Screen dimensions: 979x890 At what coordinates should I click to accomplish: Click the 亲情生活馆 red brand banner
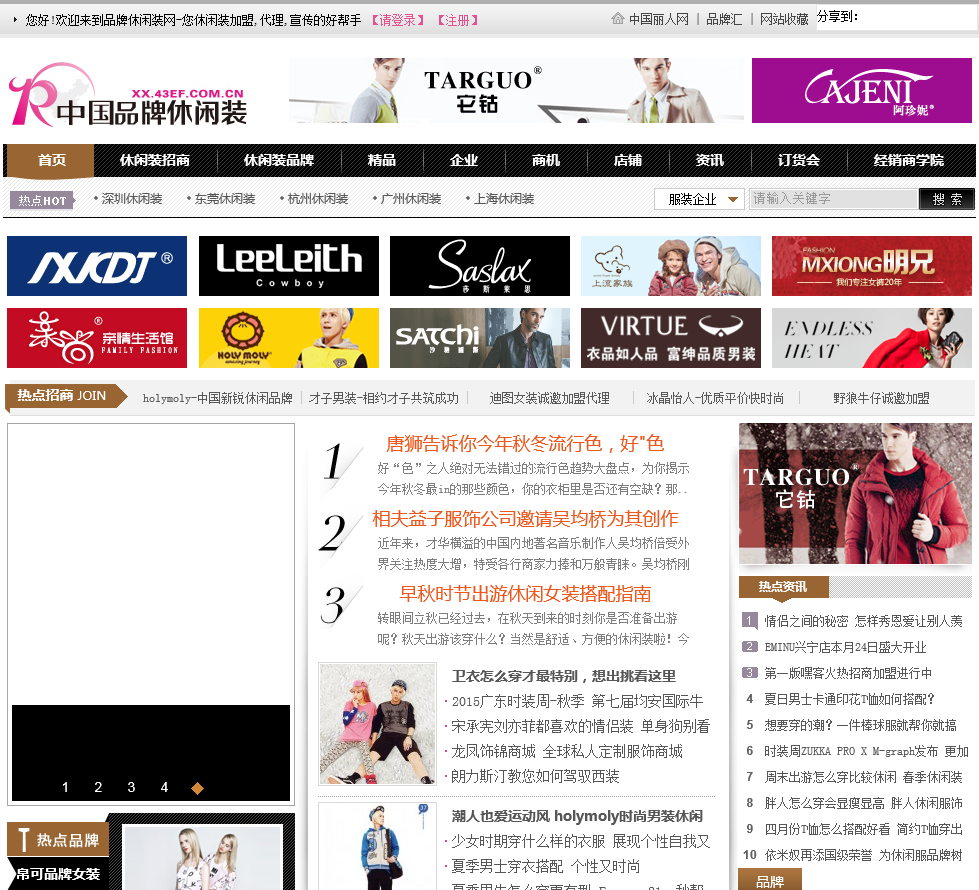pos(97,338)
